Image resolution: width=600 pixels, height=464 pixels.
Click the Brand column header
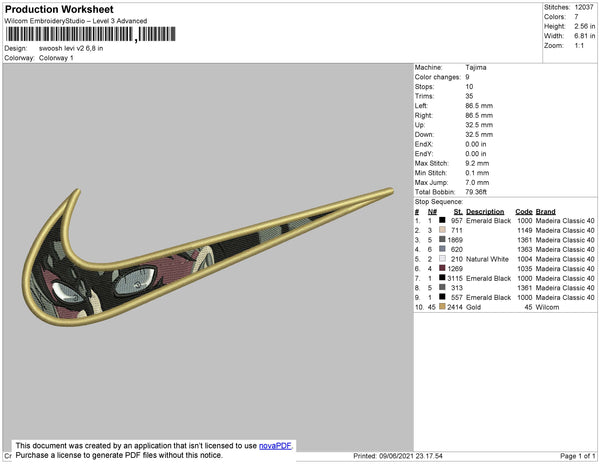(545, 212)
